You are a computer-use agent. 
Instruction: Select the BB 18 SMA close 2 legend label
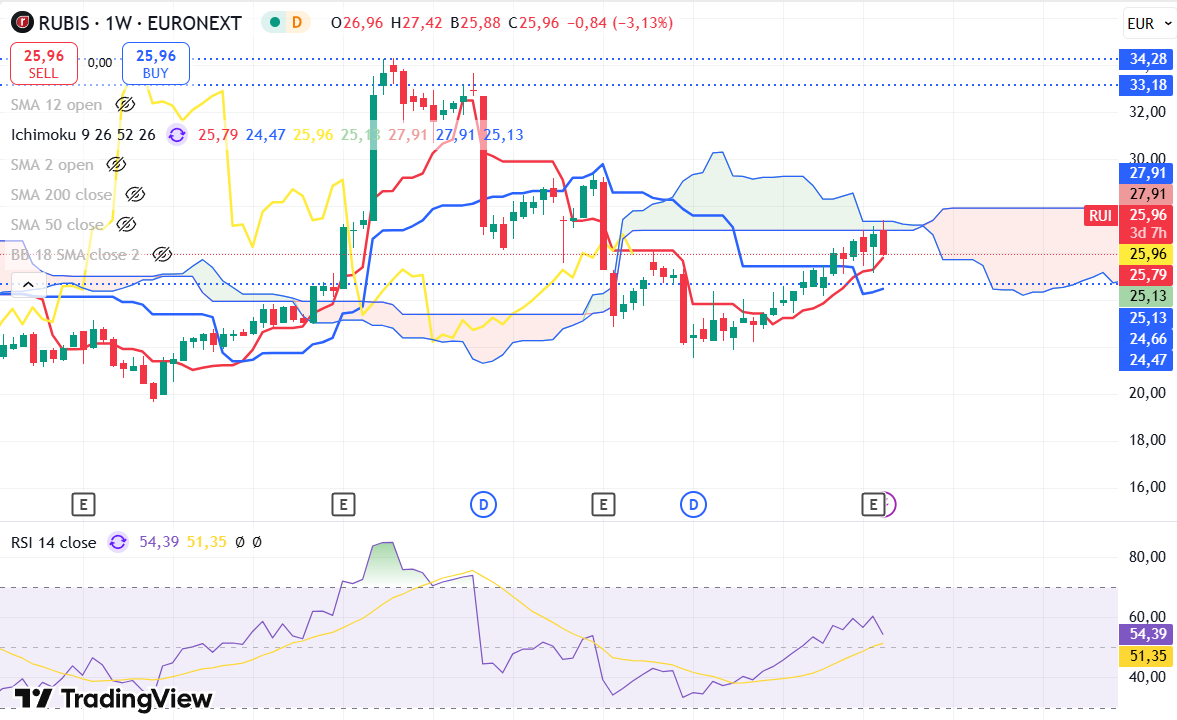pyautogui.click(x=75, y=255)
